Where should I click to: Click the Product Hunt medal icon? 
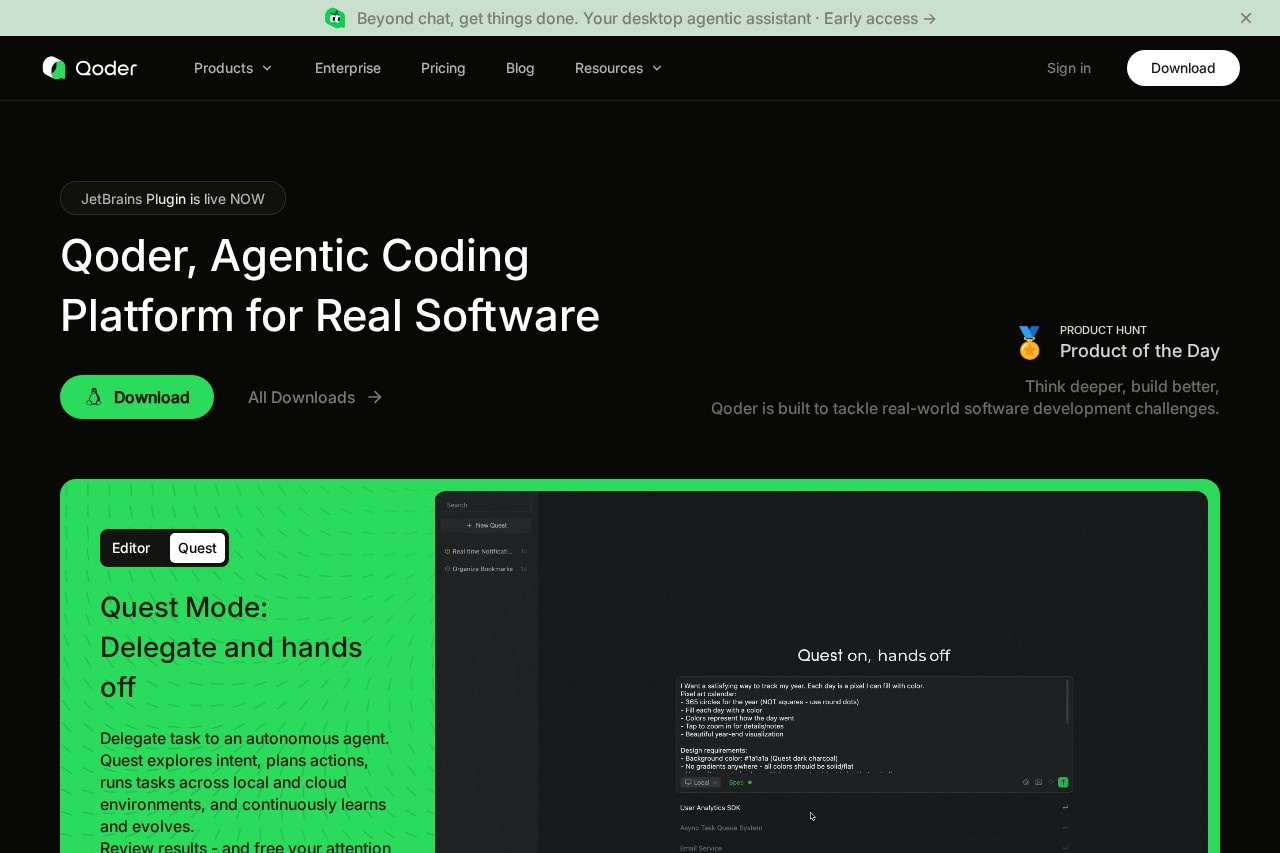click(x=1029, y=343)
